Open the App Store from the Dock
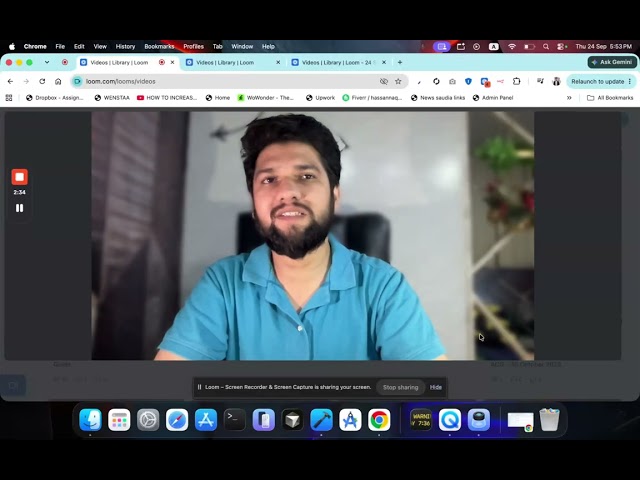The height and width of the screenshot is (480, 640). (x=206, y=420)
